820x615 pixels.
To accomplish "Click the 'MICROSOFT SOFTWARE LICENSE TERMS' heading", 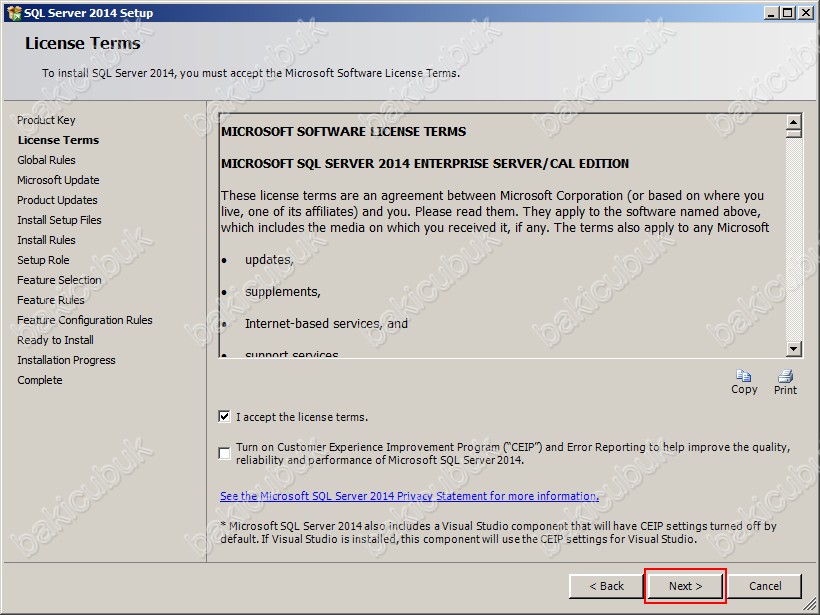I will (x=343, y=131).
